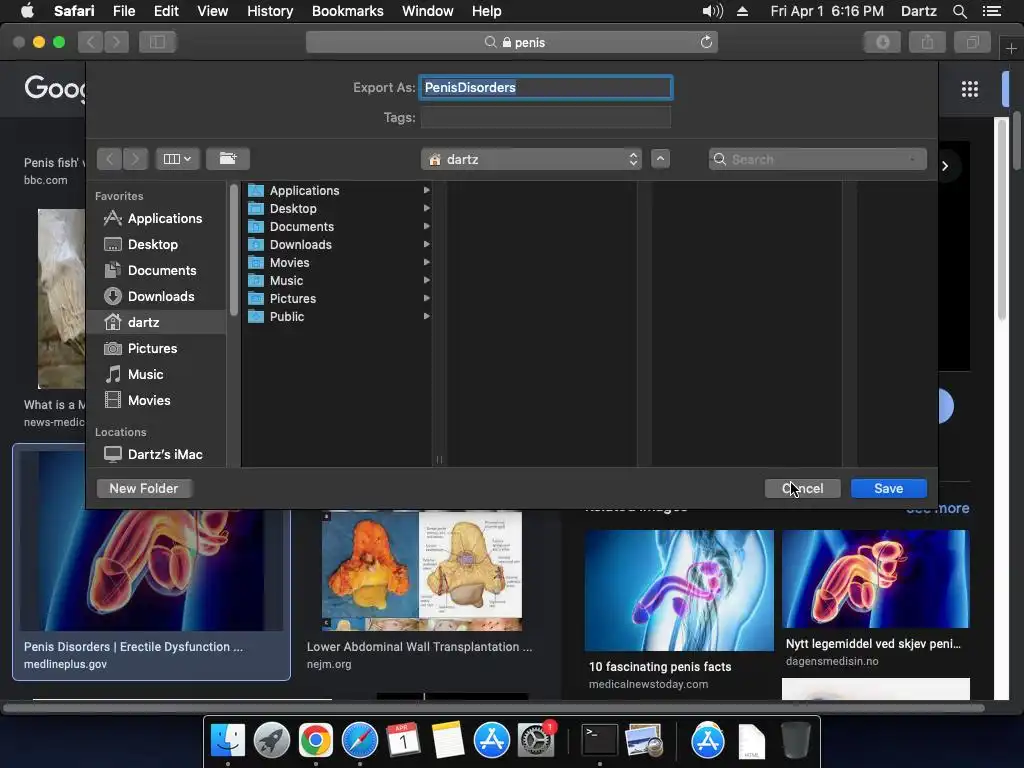Open the View menu

pos(213,11)
